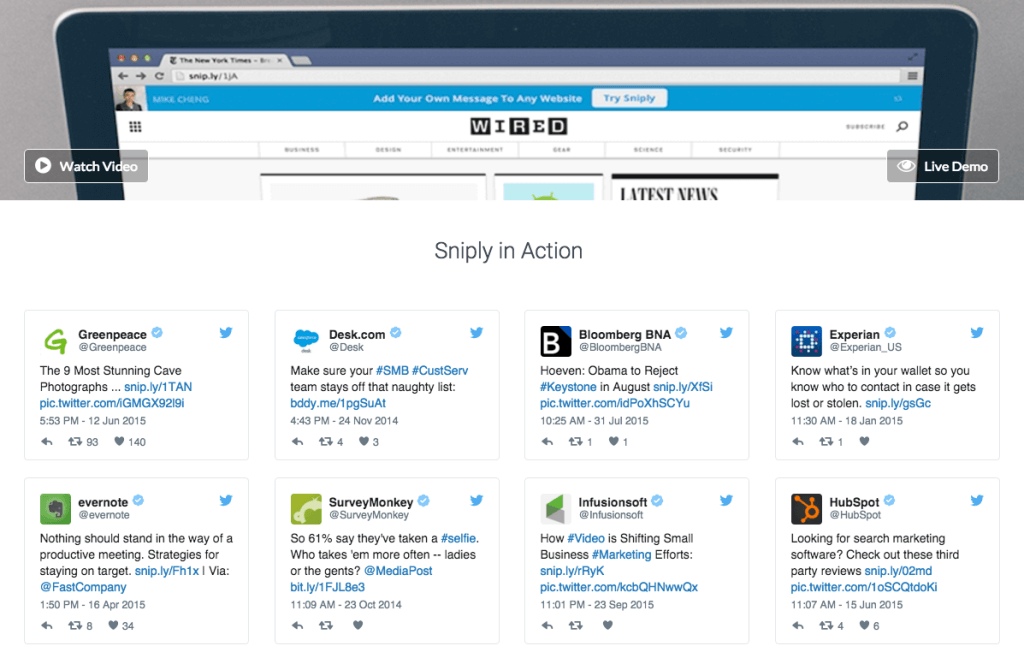
Task: Retweet the Infusionsoft tweet
Action: click(x=575, y=625)
